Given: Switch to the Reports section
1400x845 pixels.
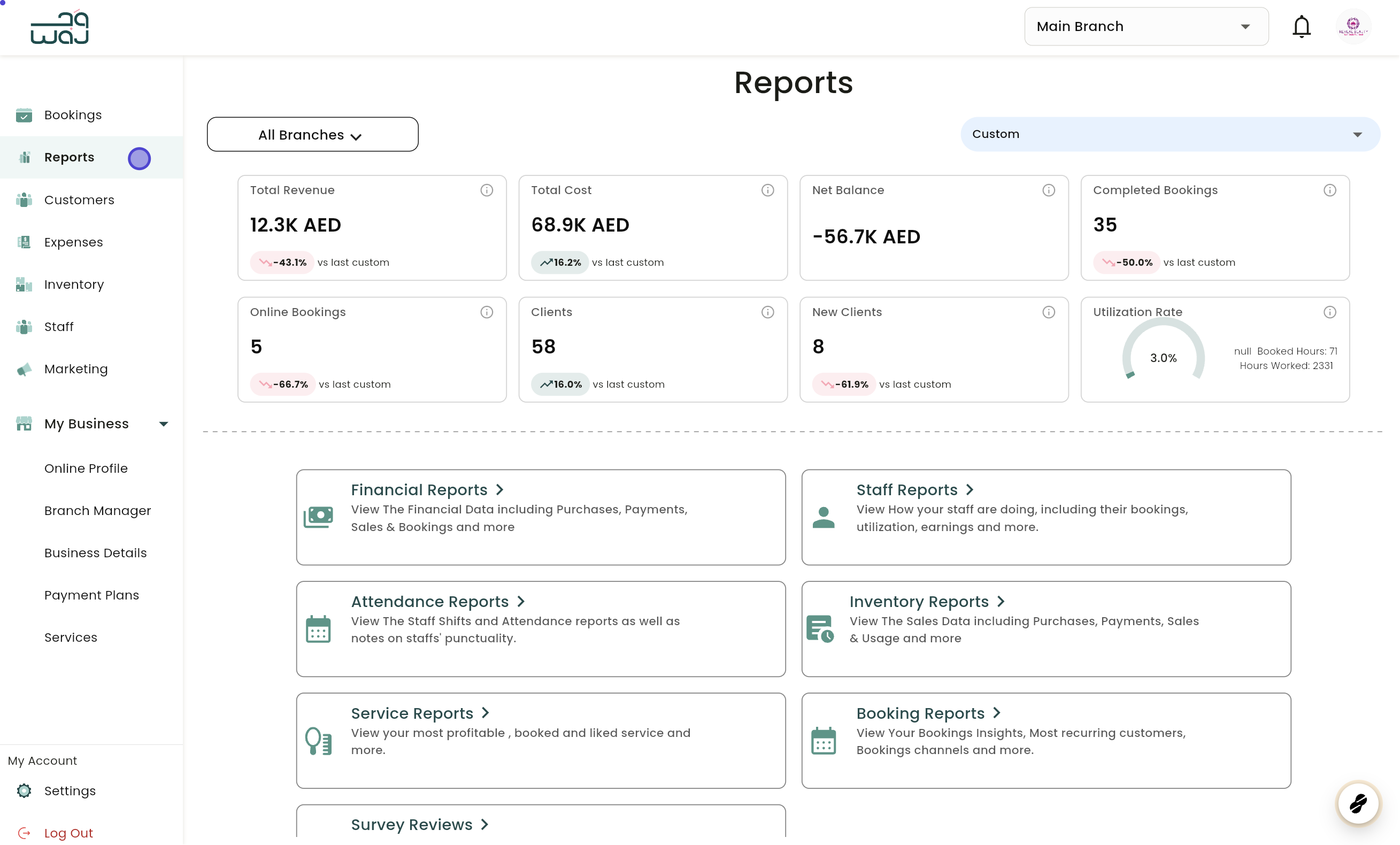Looking at the screenshot, I should 70,157.
